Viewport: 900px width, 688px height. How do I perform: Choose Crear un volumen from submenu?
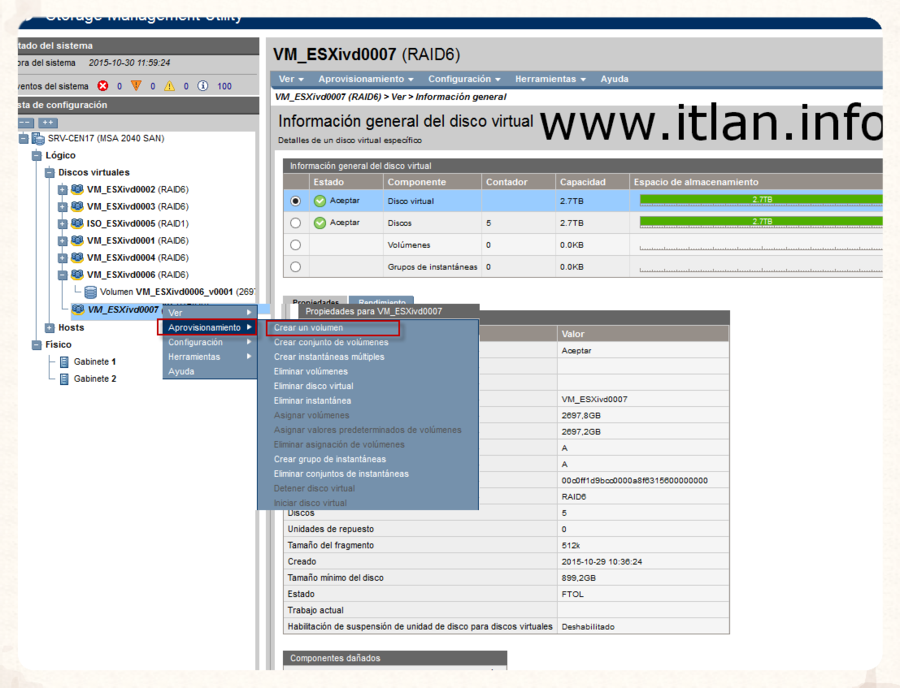coord(308,328)
